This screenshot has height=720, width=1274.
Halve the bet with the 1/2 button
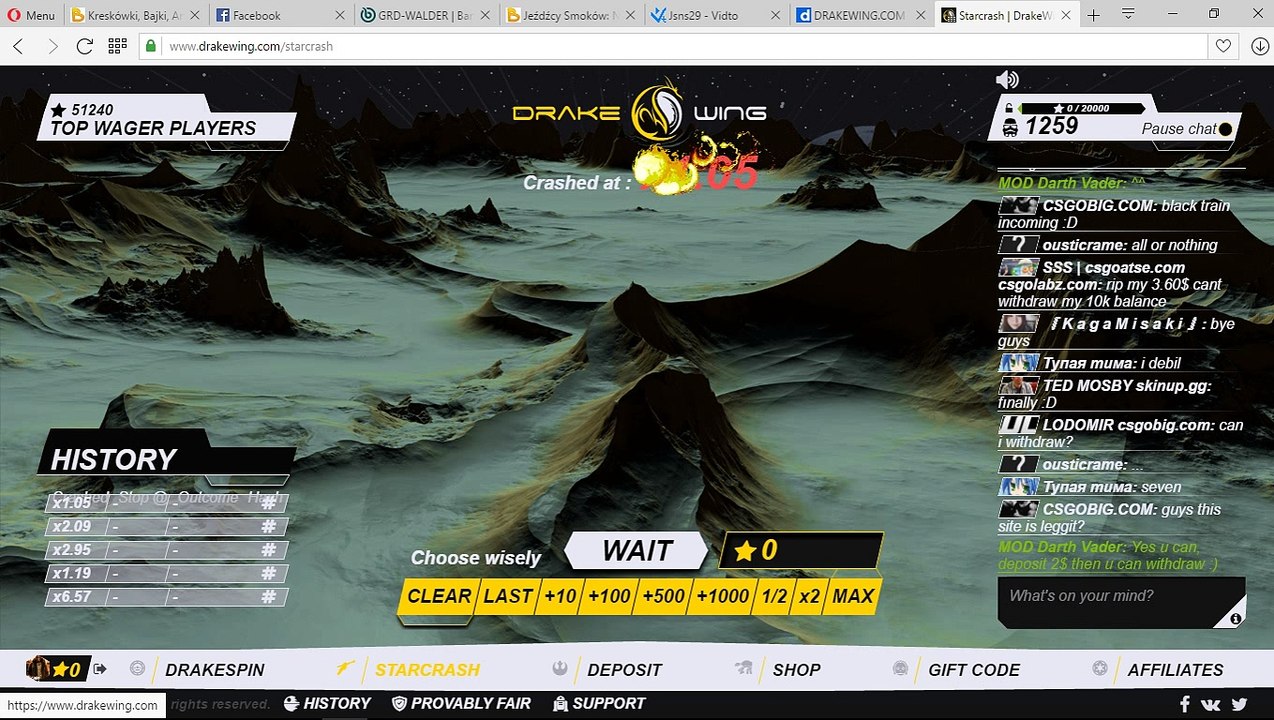pos(774,597)
